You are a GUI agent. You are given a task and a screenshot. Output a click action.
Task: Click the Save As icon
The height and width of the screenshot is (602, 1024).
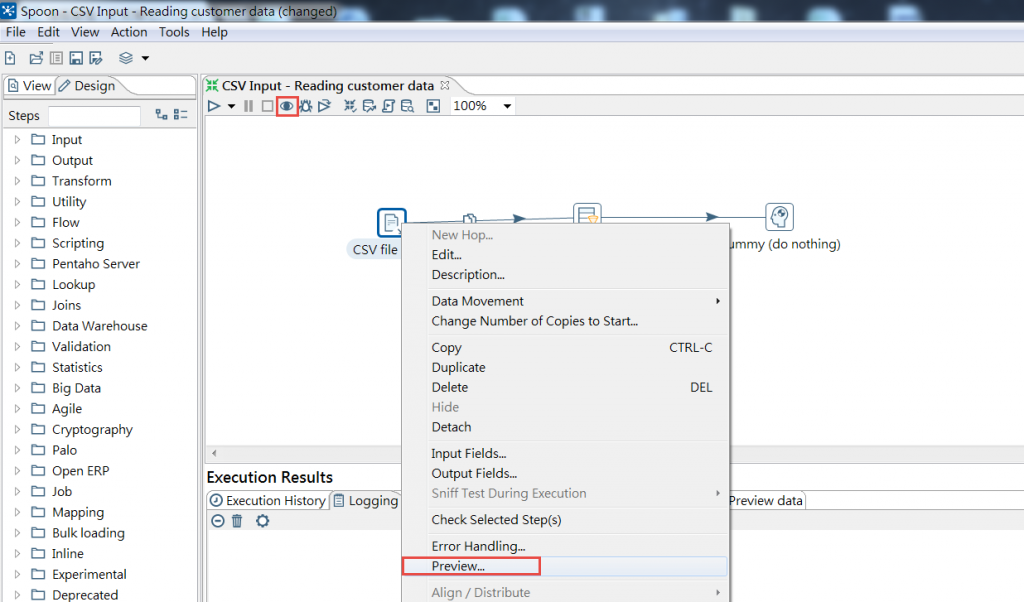click(96, 58)
